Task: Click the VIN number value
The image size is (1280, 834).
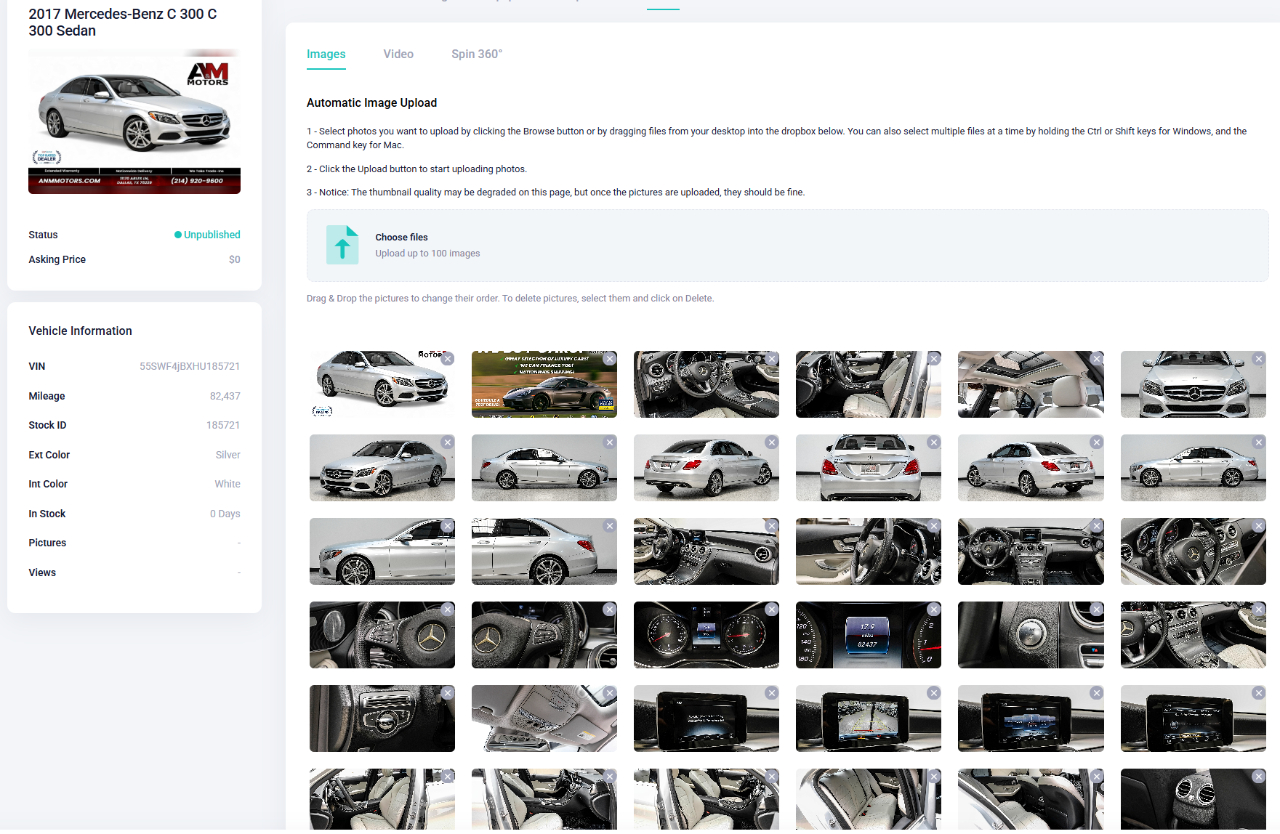Action: point(189,367)
